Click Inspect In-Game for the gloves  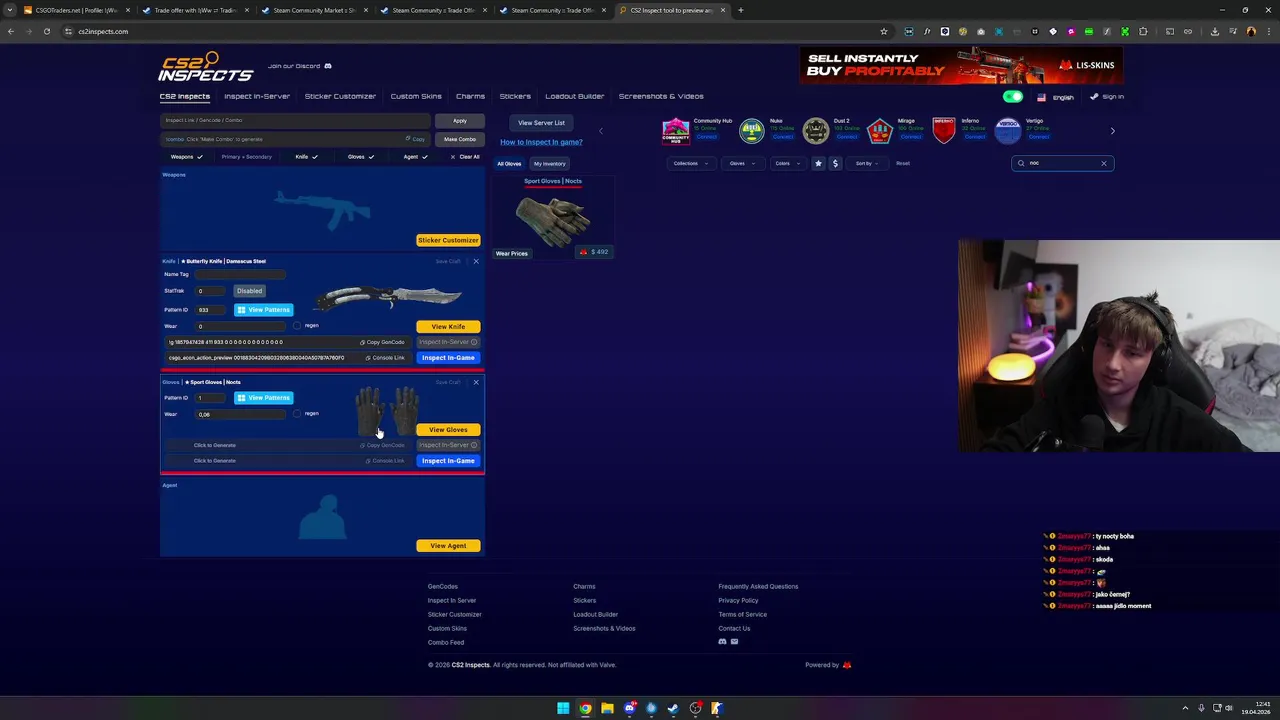[x=448, y=461]
